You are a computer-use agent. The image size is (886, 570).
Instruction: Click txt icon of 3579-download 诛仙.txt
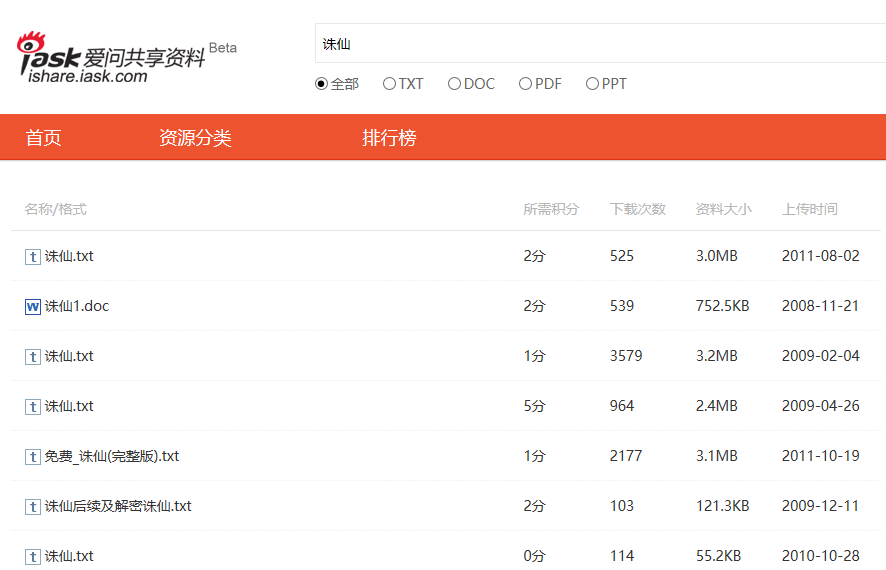pos(33,357)
